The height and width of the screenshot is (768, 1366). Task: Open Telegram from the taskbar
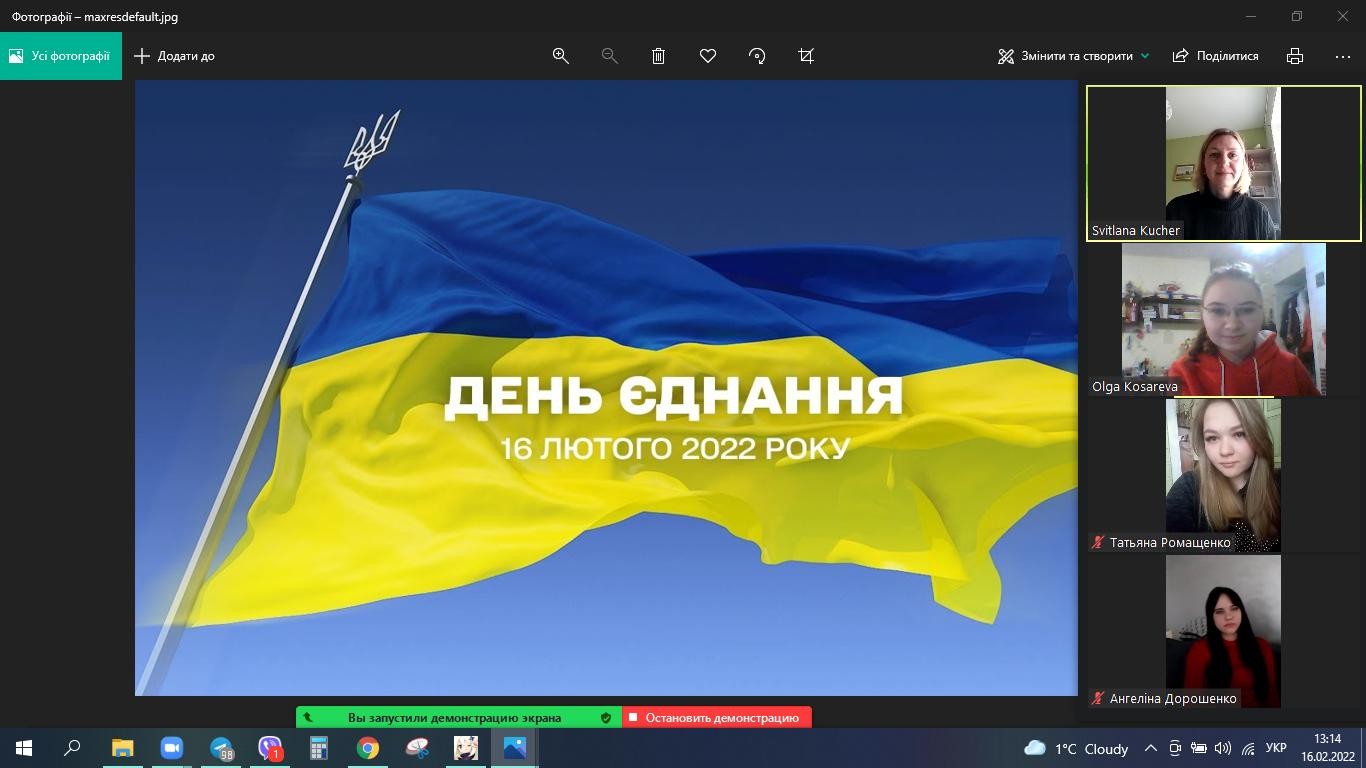click(x=221, y=748)
